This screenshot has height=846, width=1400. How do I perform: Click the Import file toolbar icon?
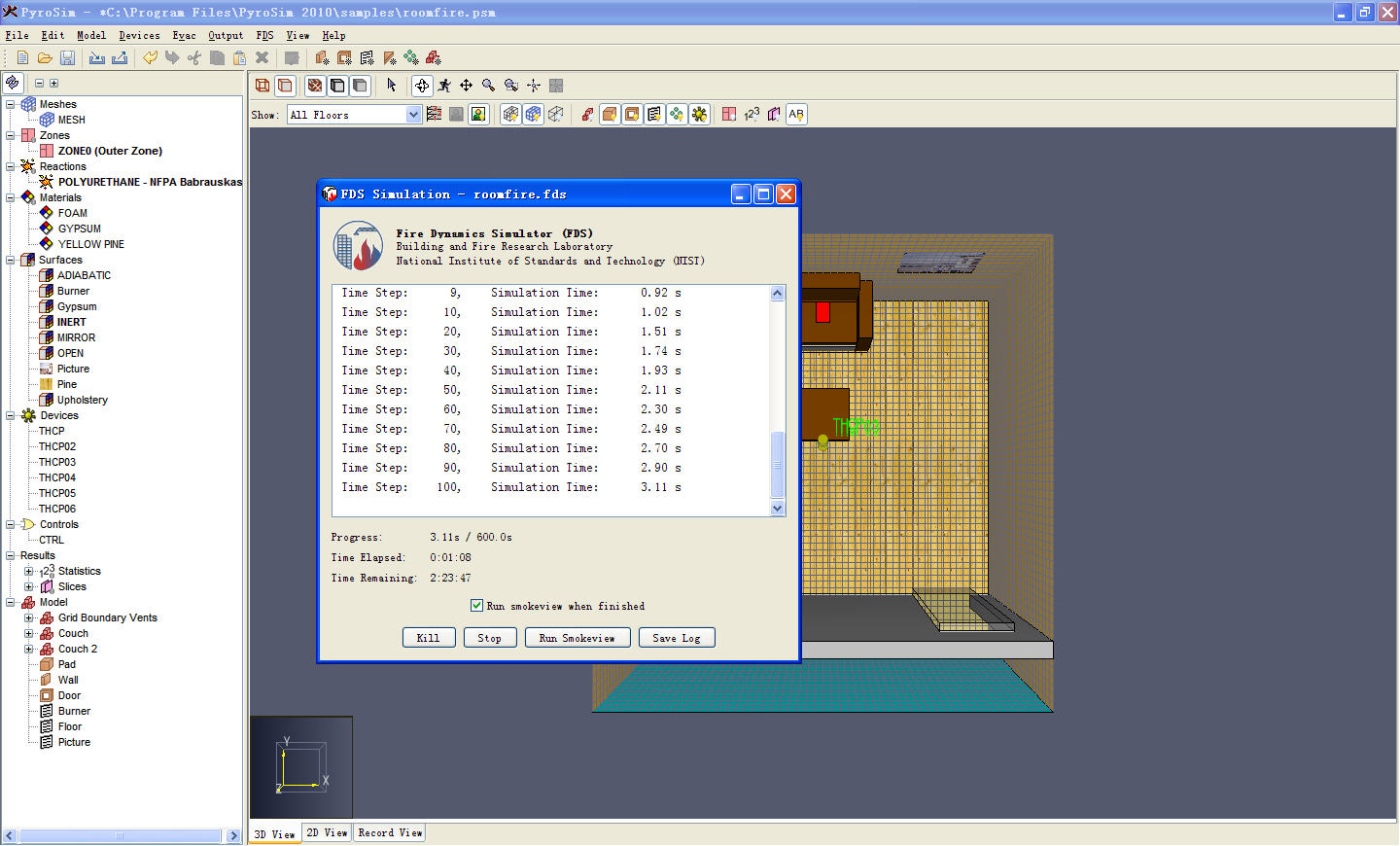point(97,58)
